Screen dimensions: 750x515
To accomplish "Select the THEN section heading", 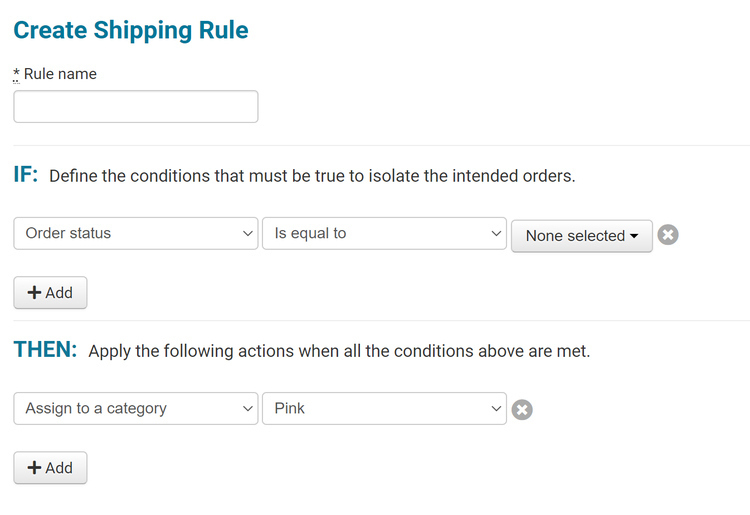I will pyautogui.click(x=45, y=350).
